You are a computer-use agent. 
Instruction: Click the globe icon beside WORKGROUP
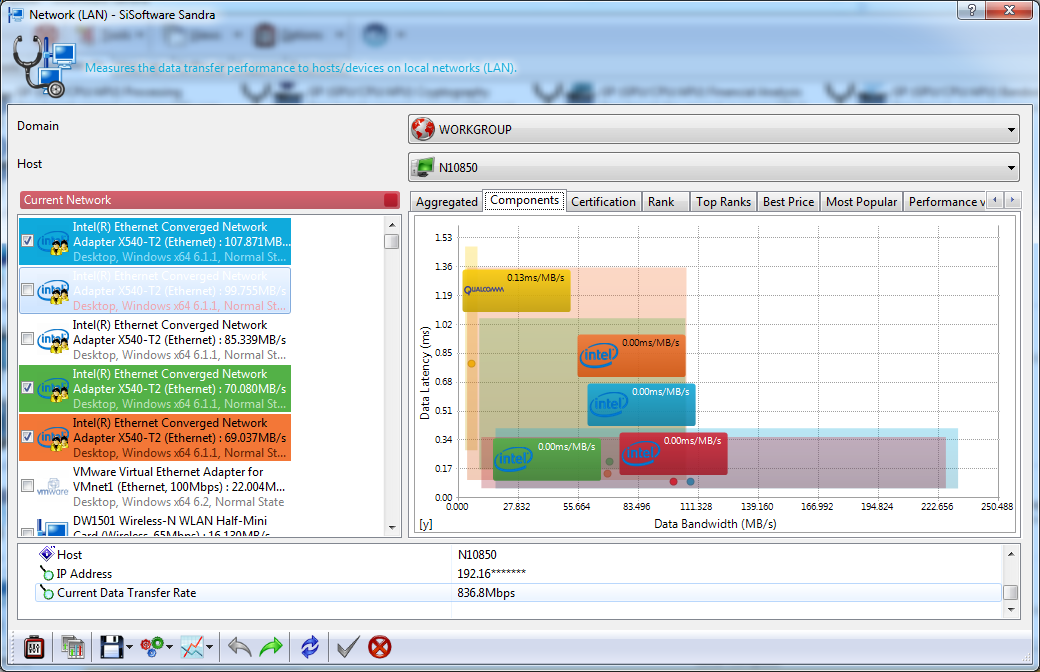pyautogui.click(x=422, y=129)
